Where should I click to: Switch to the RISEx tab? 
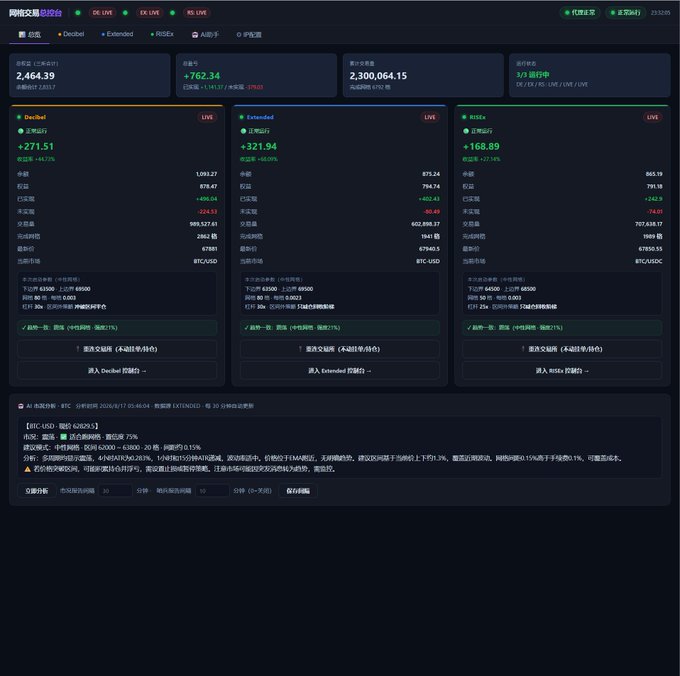(162, 34)
